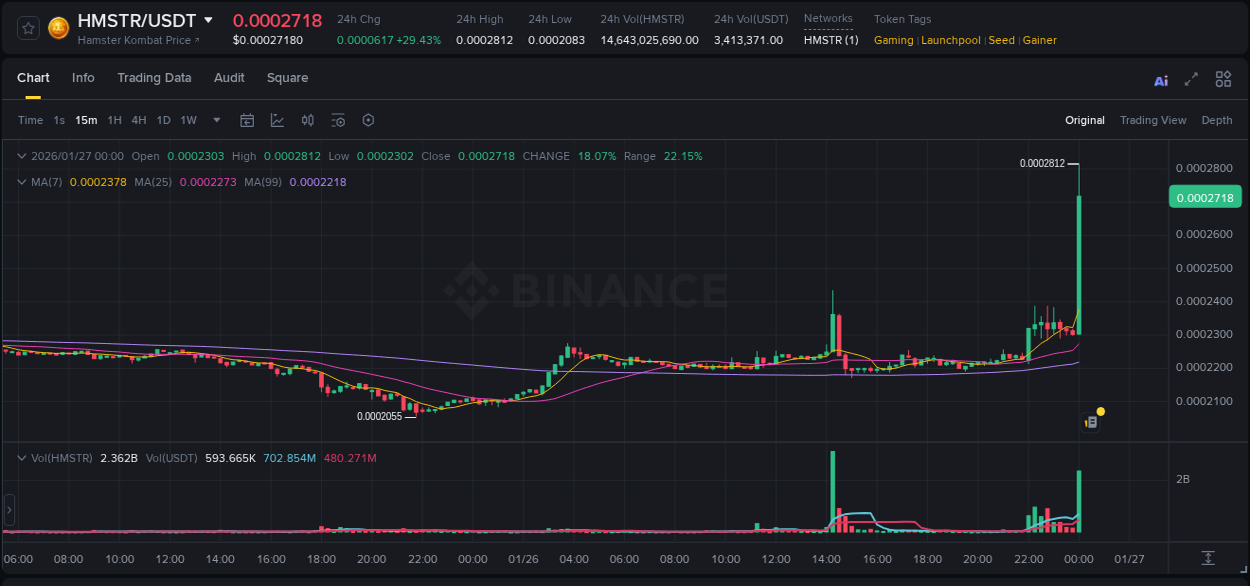Expand the MA indicators row chevron
The width and height of the screenshot is (1250, 586).
coord(21,182)
